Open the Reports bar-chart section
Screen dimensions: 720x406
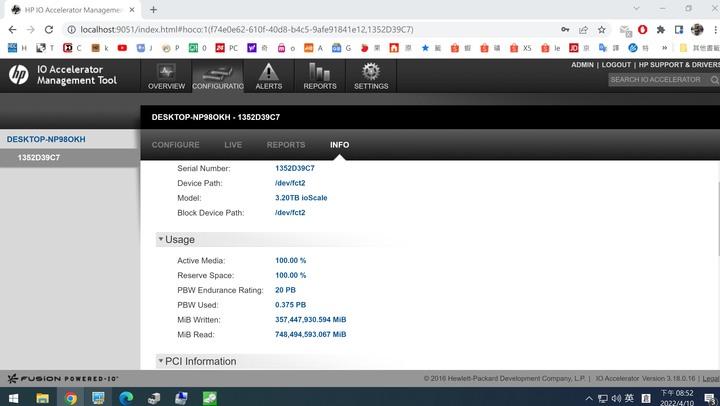tap(320, 76)
